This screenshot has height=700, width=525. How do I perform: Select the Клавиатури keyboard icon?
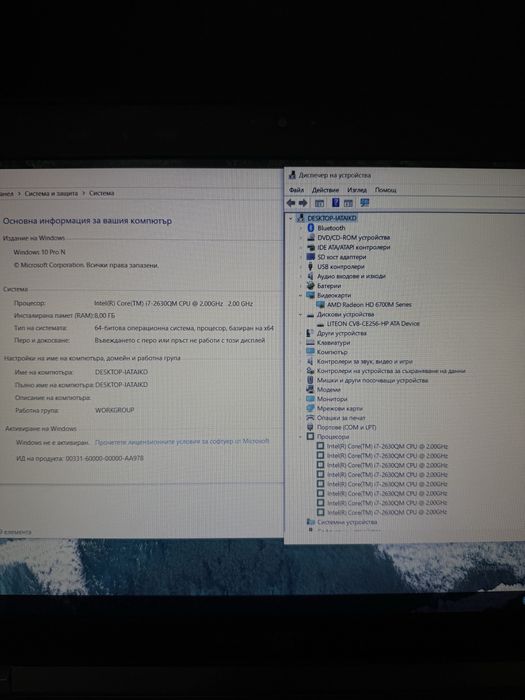pos(311,342)
